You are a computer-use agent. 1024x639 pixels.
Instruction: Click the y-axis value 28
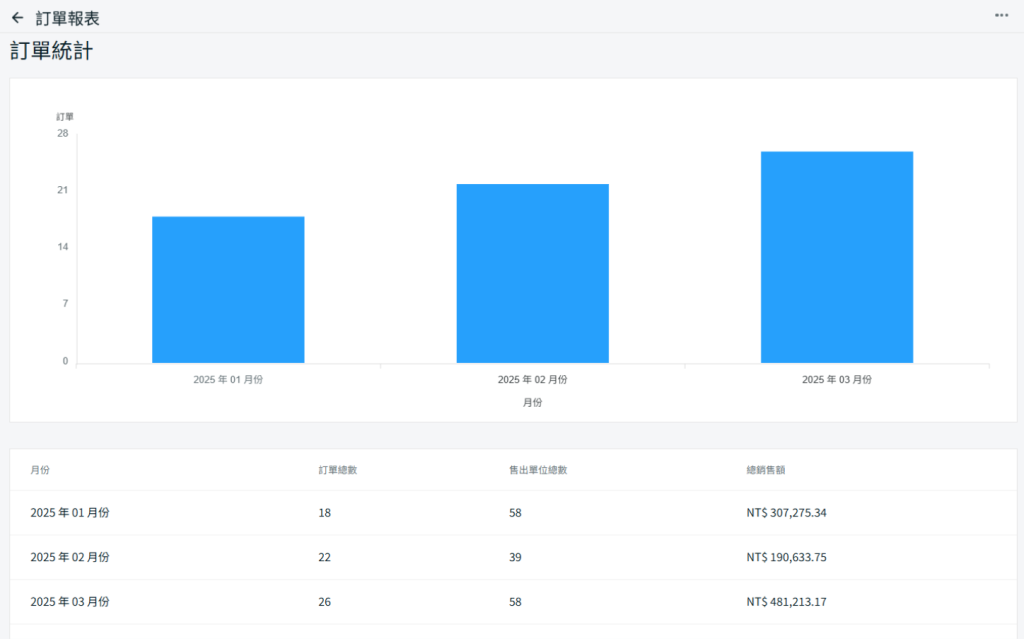(63, 133)
